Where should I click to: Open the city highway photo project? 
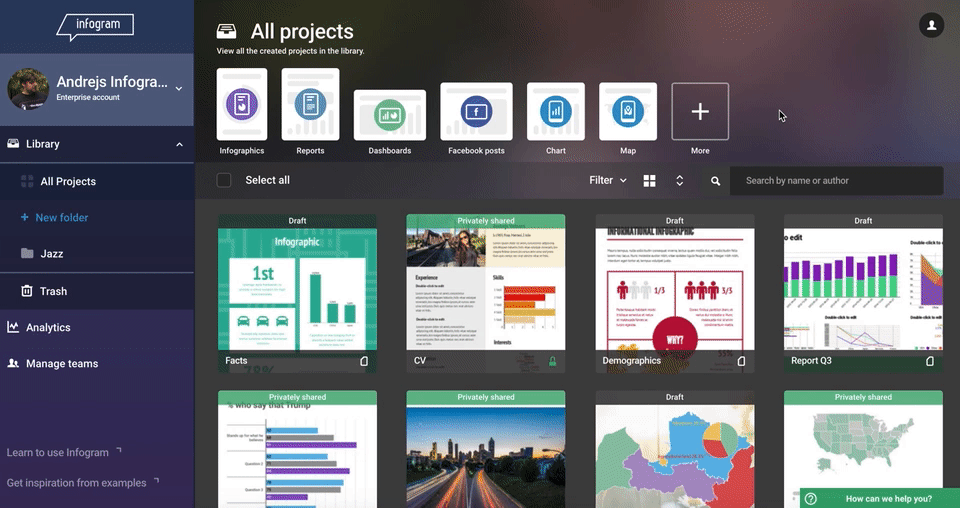tap(486, 449)
